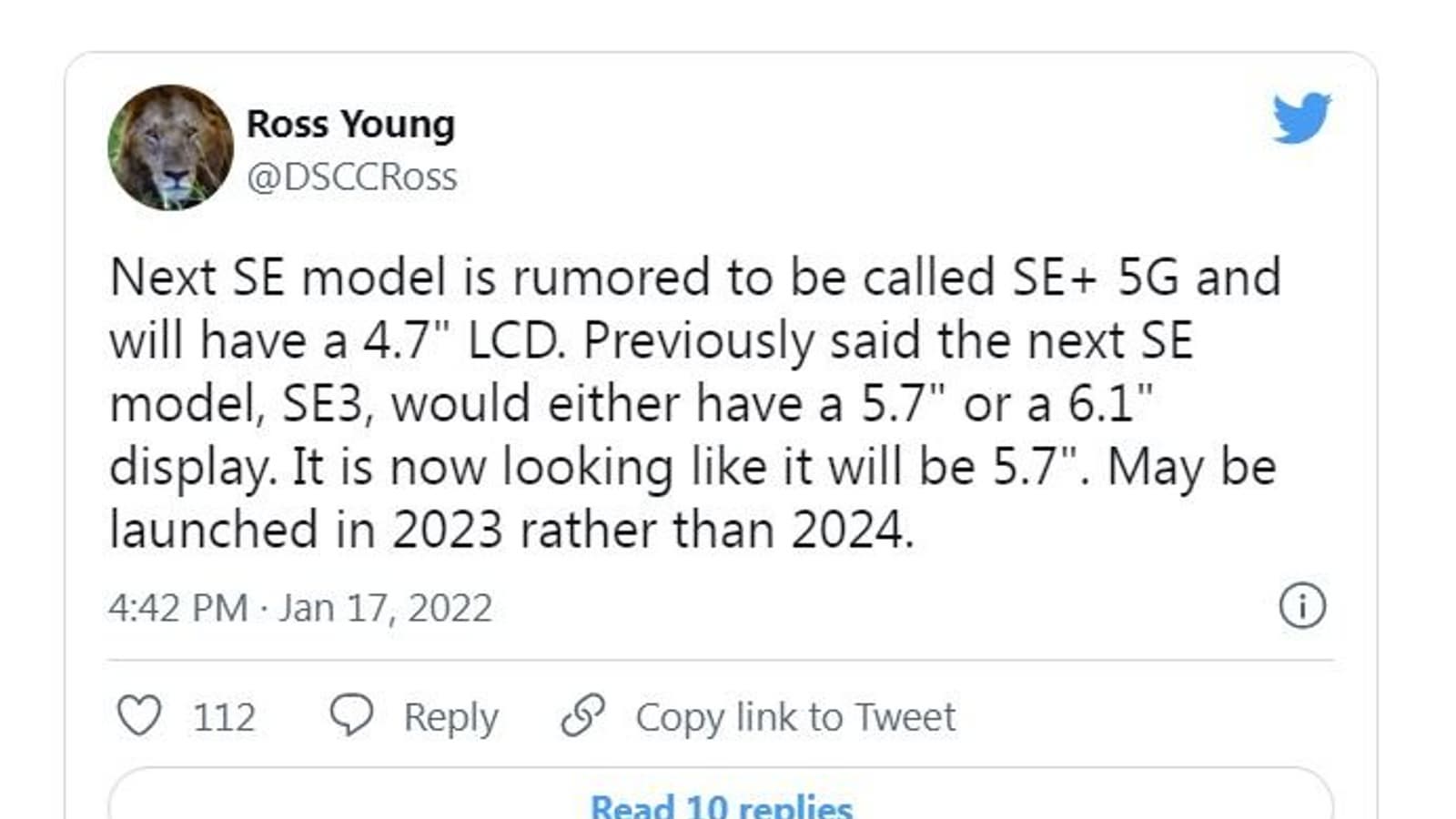The image size is (1456, 819).
Task: Click the "4.7" LCD" text in tweet
Action: pos(463,340)
